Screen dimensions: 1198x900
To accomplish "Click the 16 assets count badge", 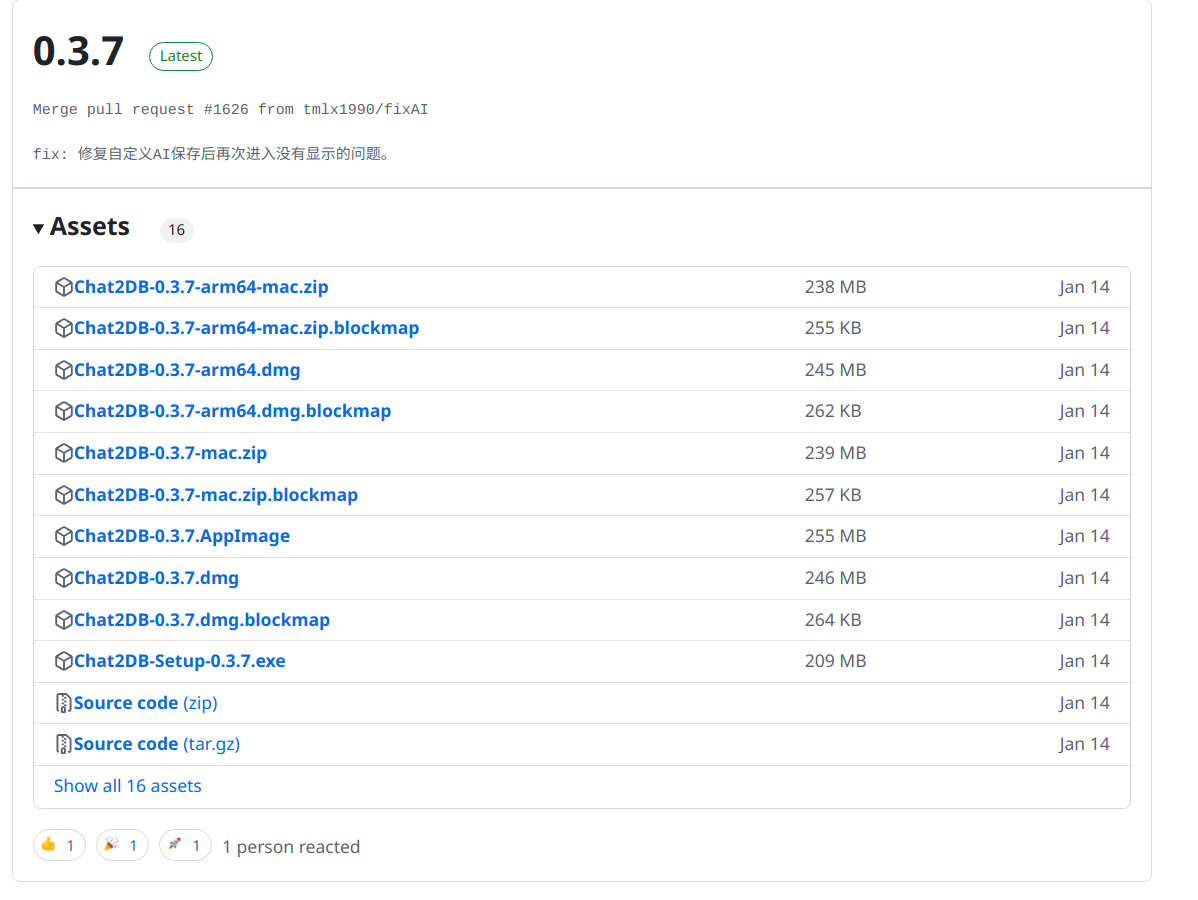I will [176, 230].
